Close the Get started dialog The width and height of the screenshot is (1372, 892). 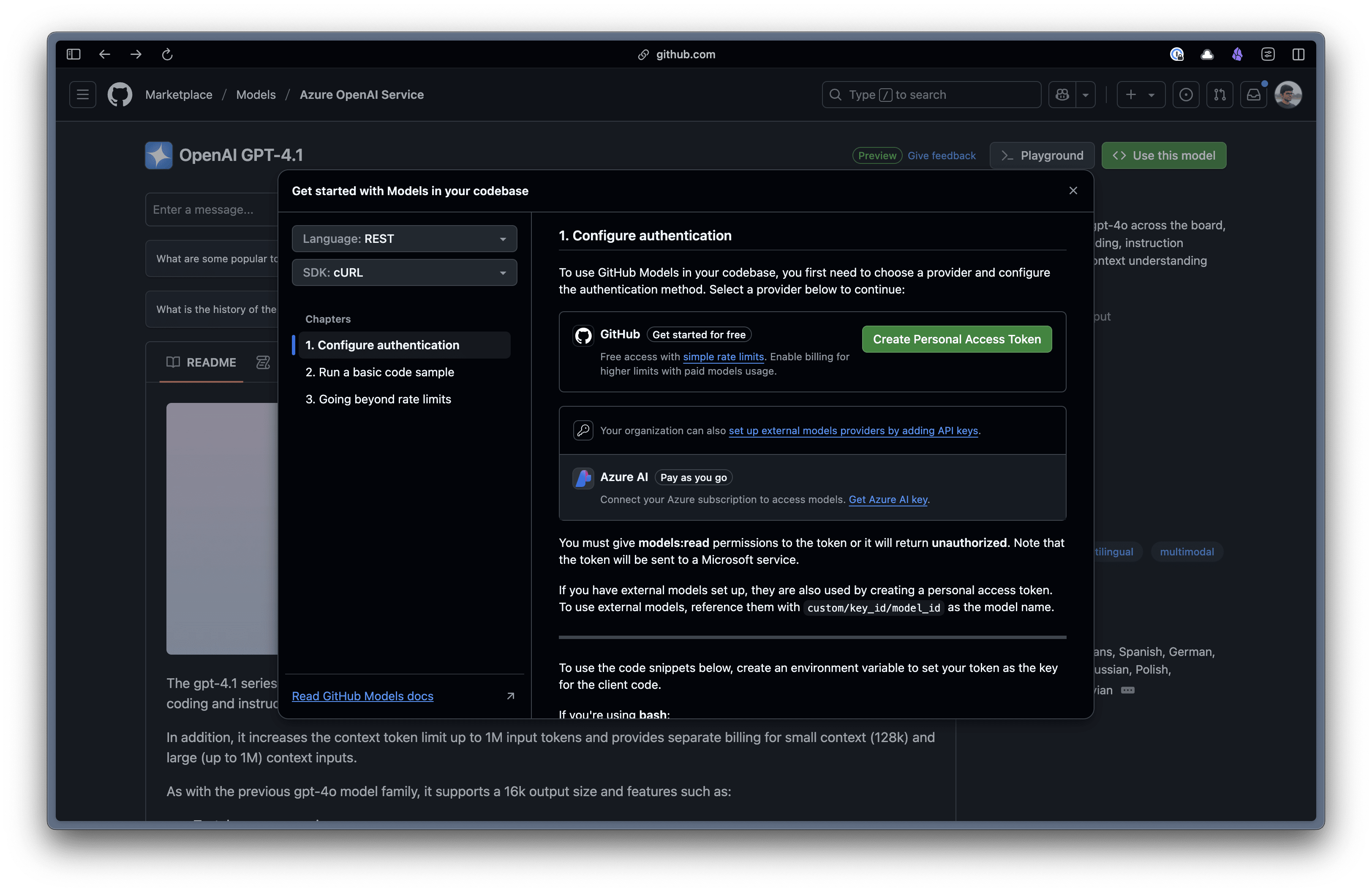[1073, 191]
